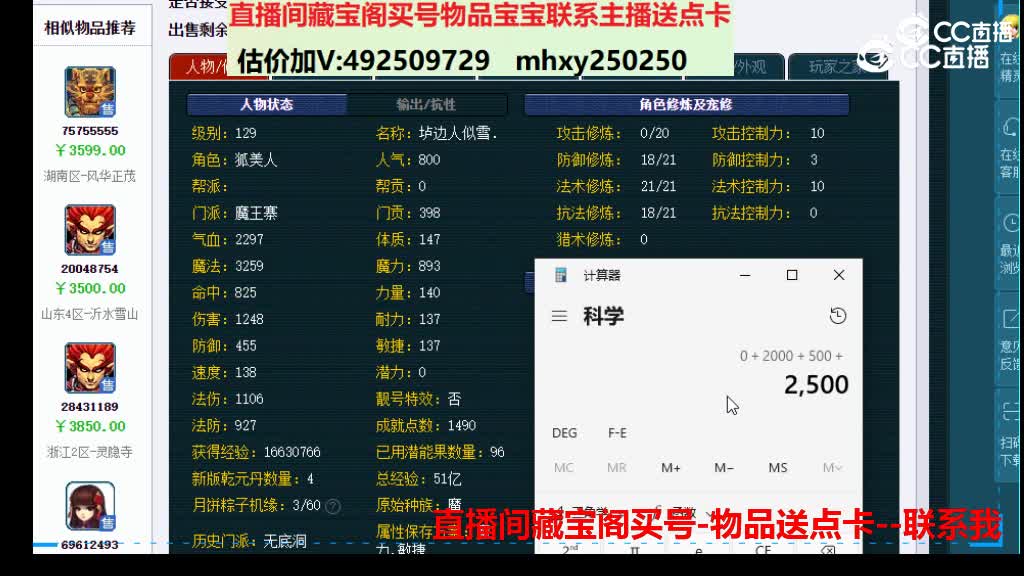The height and width of the screenshot is (576, 1024).
Task: Toggle F-E notation in the calculator
Action: click(x=617, y=433)
